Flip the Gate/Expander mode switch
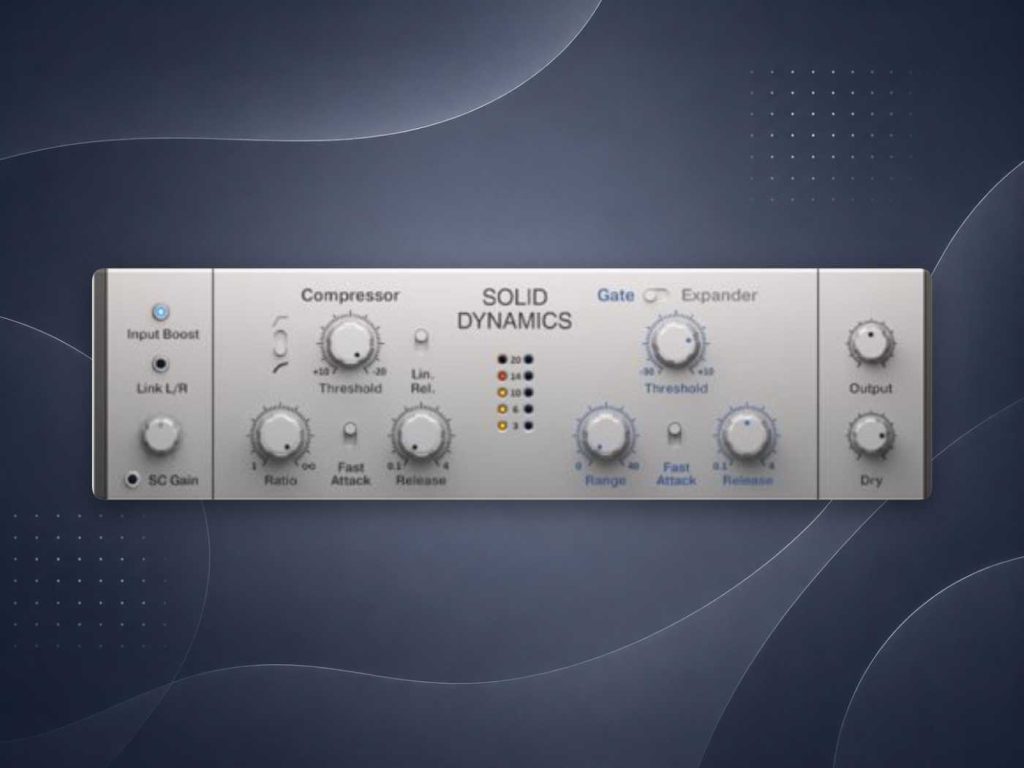Image resolution: width=1024 pixels, height=768 pixels. pos(657,296)
